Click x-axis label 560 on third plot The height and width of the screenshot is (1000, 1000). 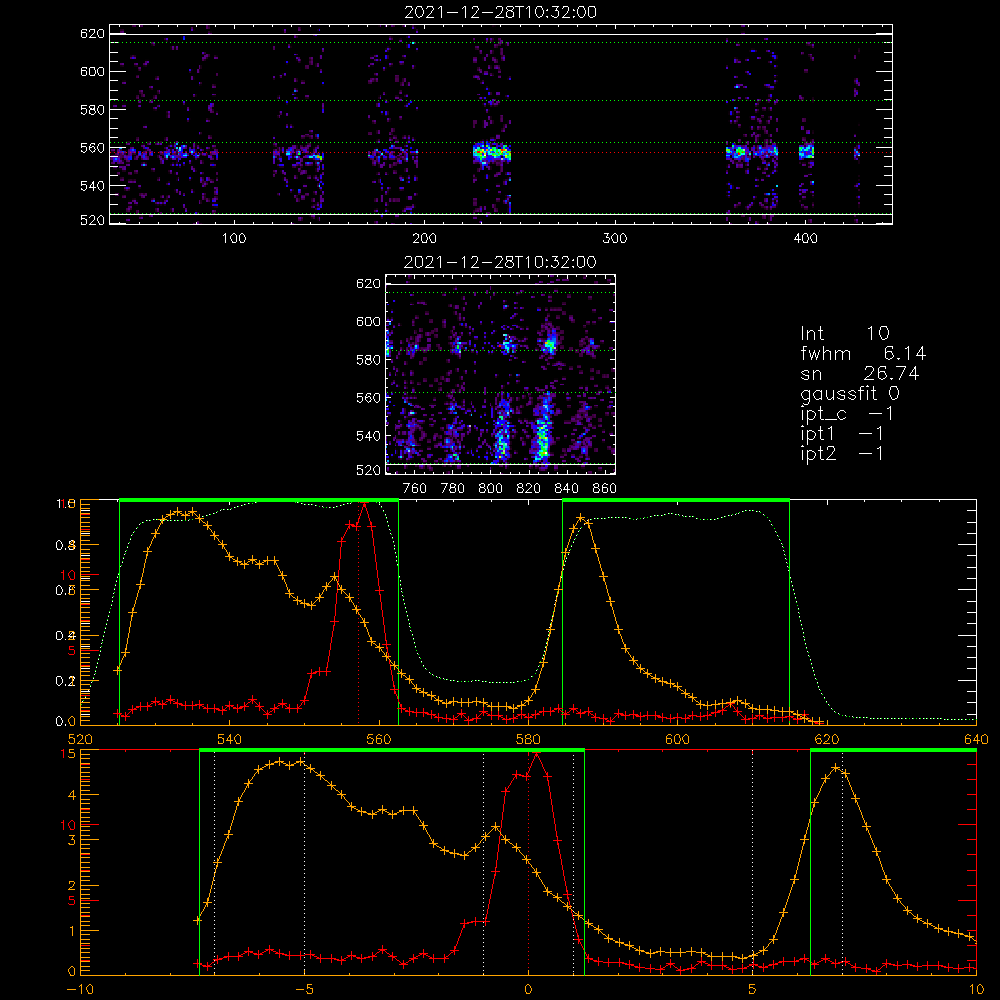click(x=379, y=739)
